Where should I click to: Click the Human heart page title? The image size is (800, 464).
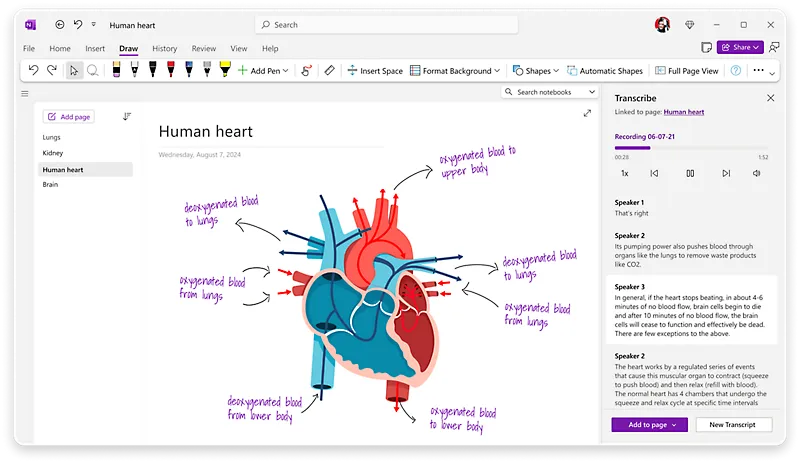pyautogui.click(x=206, y=132)
